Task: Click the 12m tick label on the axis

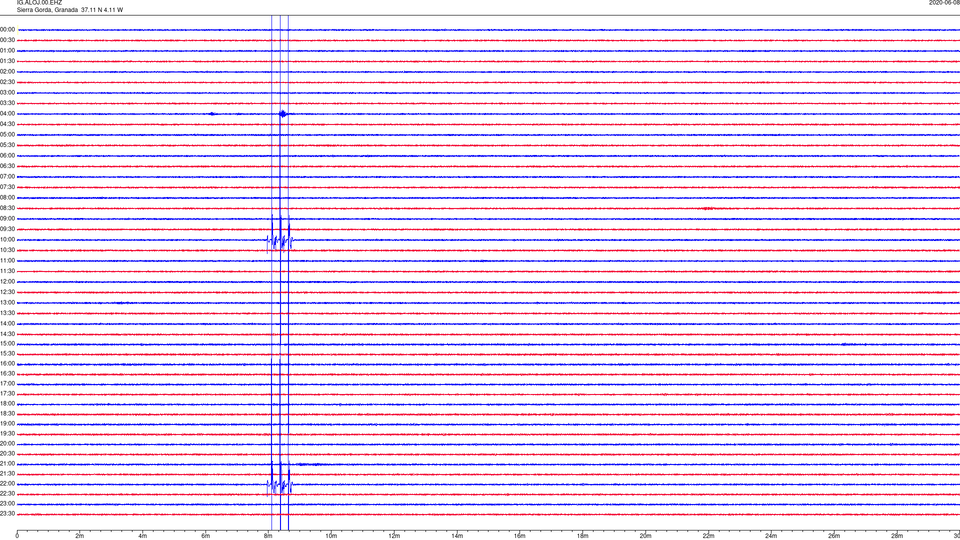Action: pyautogui.click(x=394, y=536)
